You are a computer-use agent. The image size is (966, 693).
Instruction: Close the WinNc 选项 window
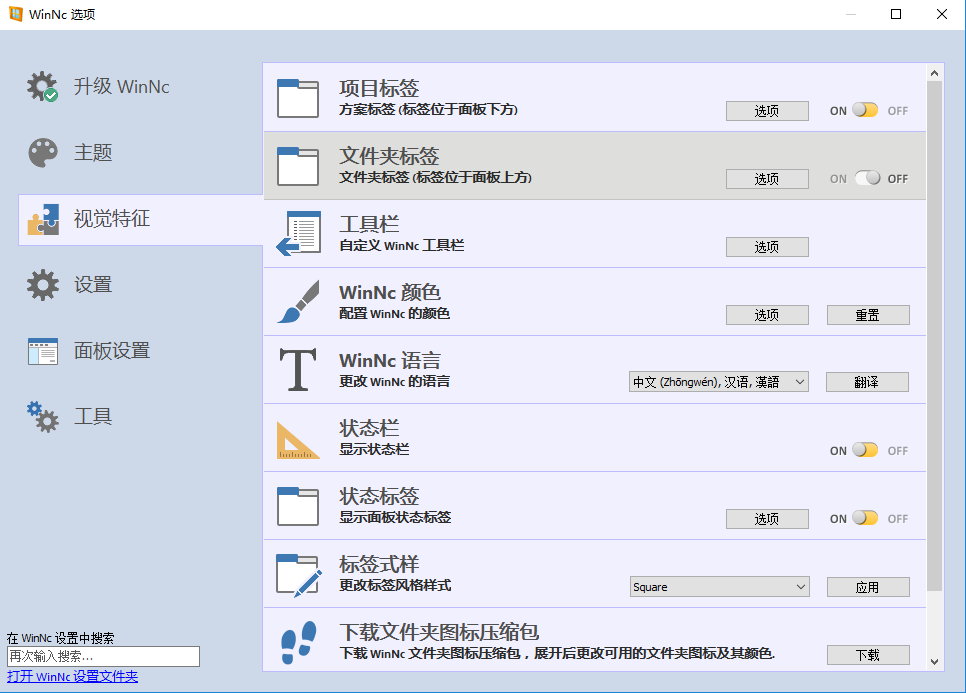click(942, 14)
